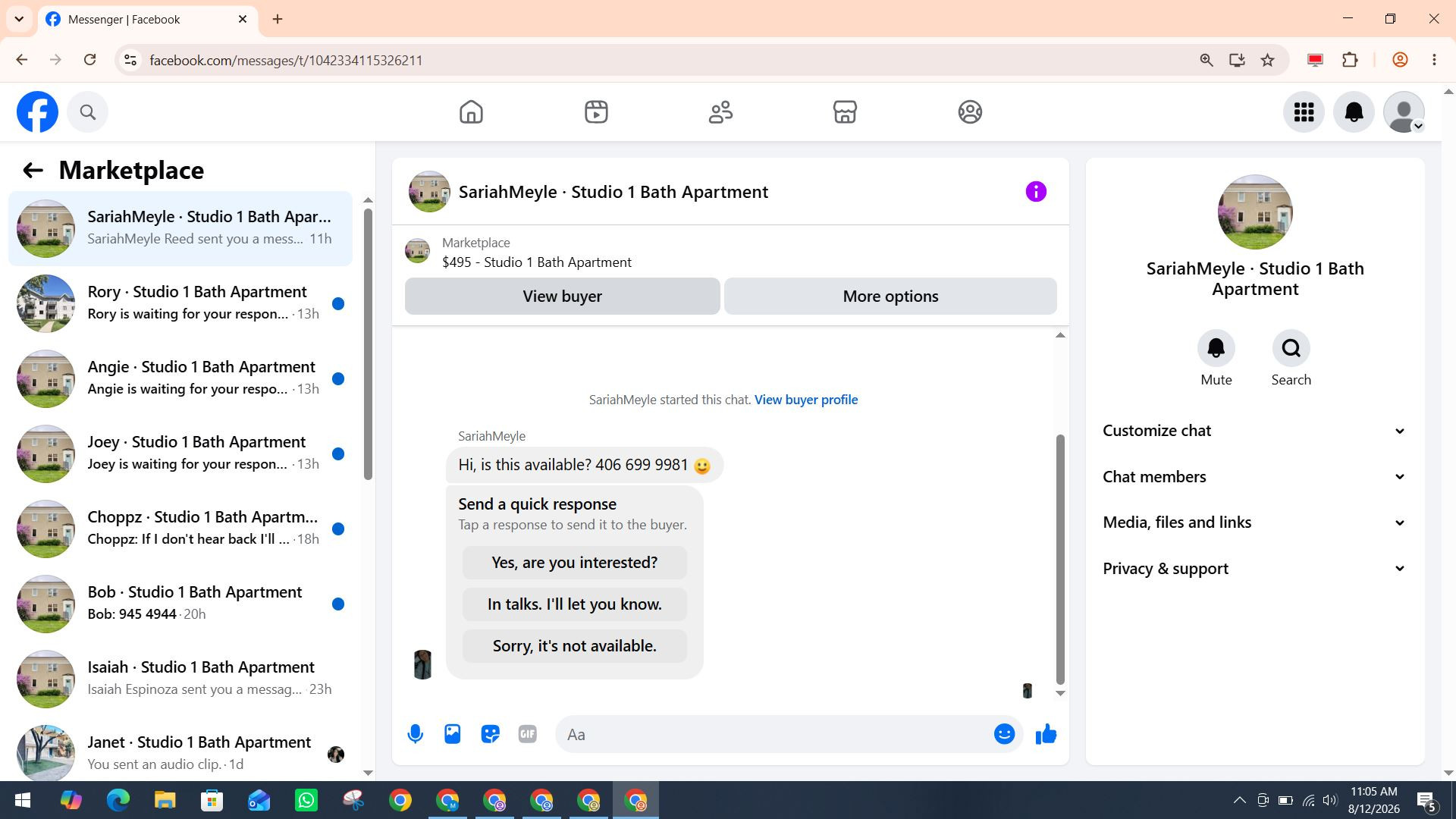
Task: Open Chrome three-dot menu
Action: pyautogui.click(x=1434, y=60)
